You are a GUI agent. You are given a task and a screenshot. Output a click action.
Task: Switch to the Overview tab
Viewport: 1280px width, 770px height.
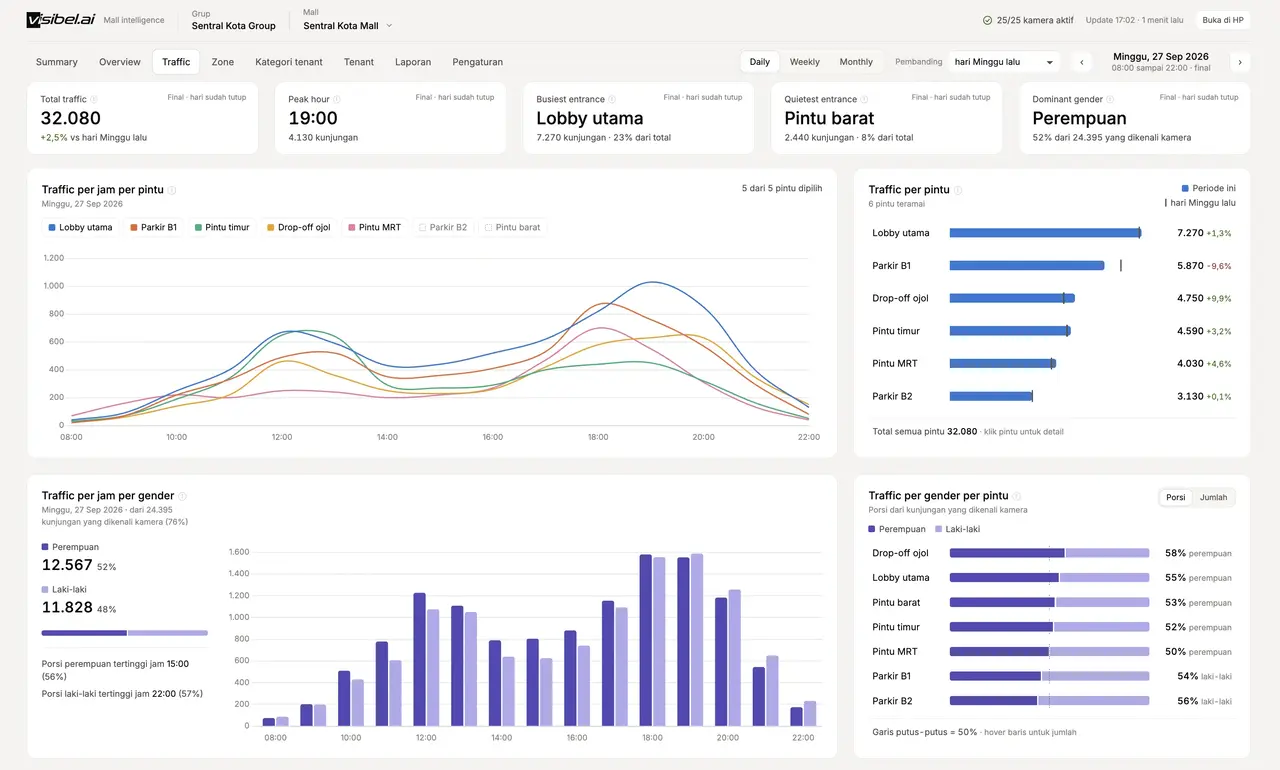tap(120, 62)
